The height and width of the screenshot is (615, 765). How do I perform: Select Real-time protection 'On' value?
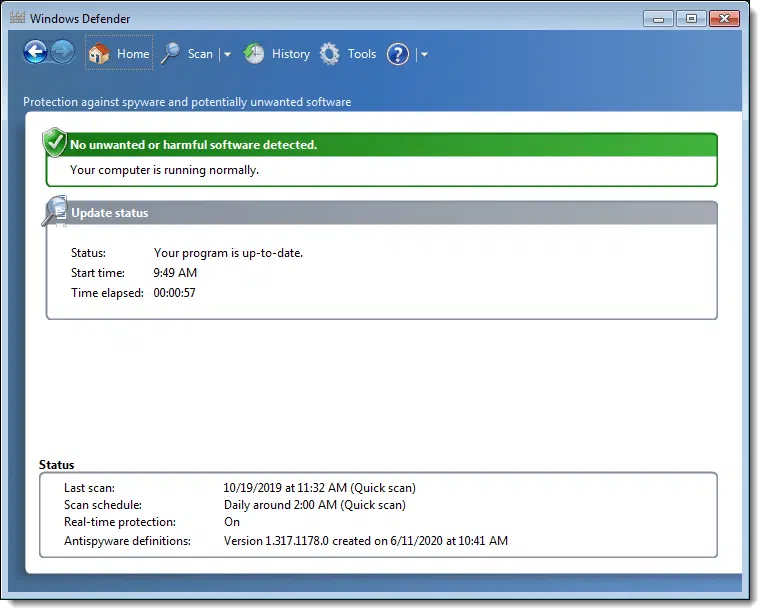tap(232, 522)
